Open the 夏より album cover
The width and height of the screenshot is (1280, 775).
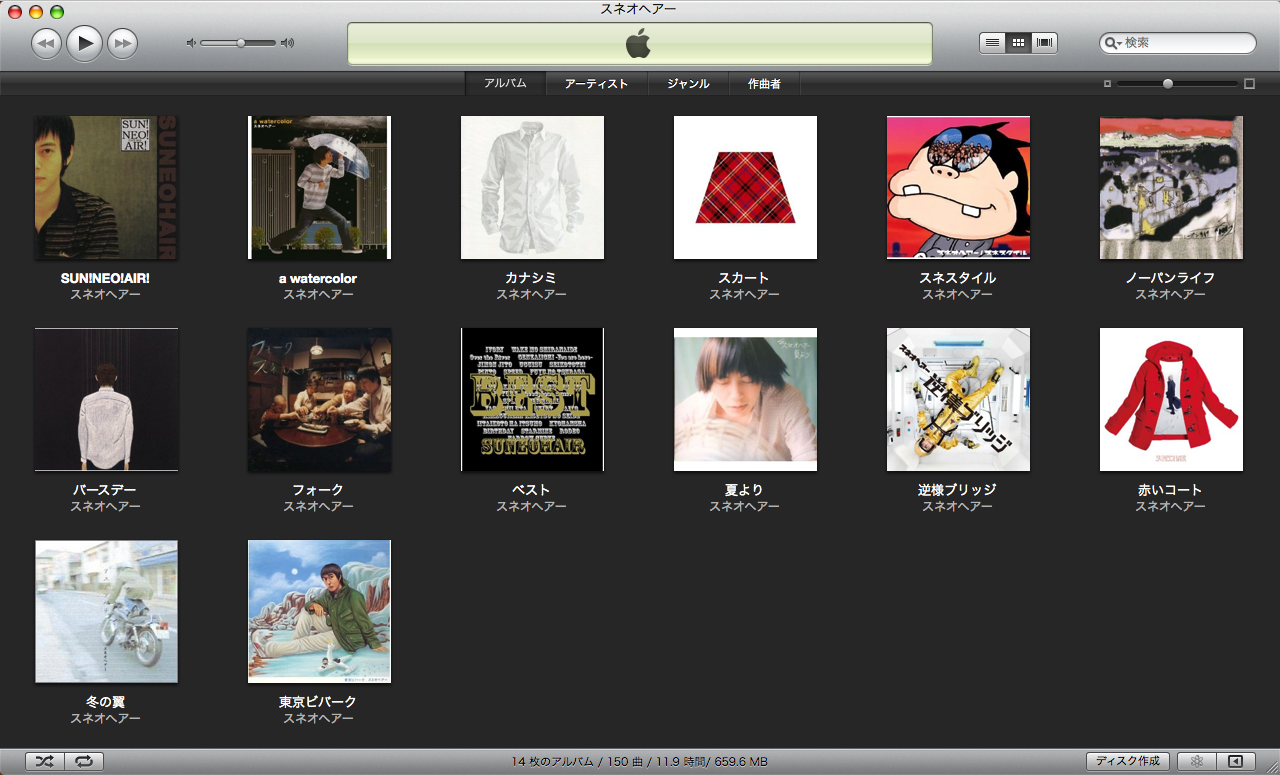(745, 399)
